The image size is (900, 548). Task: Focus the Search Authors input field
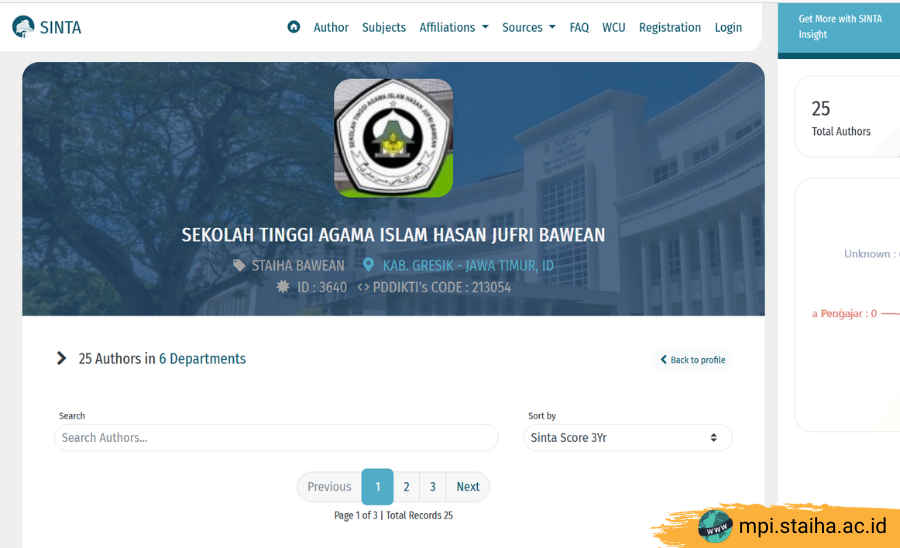[x=276, y=437]
